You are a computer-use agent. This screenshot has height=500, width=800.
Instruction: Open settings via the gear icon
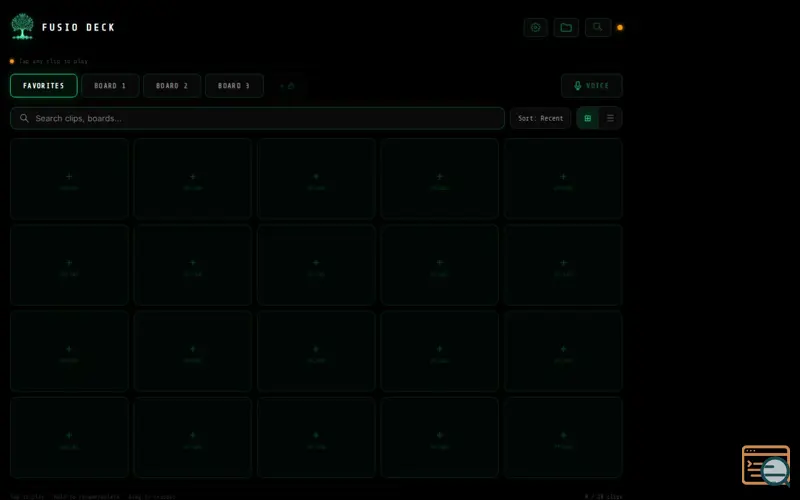pos(535,28)
